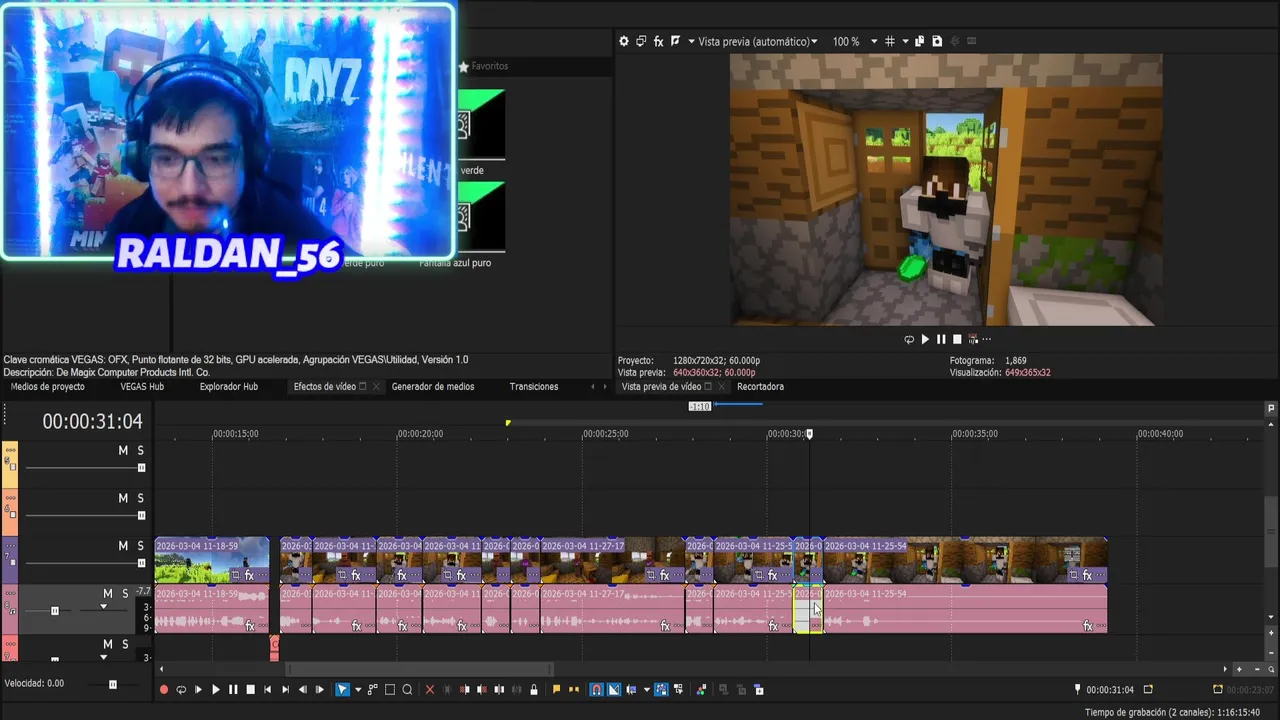Mute video track 7 with M button
The image size is (1280, 720).
tap(124, 546)
